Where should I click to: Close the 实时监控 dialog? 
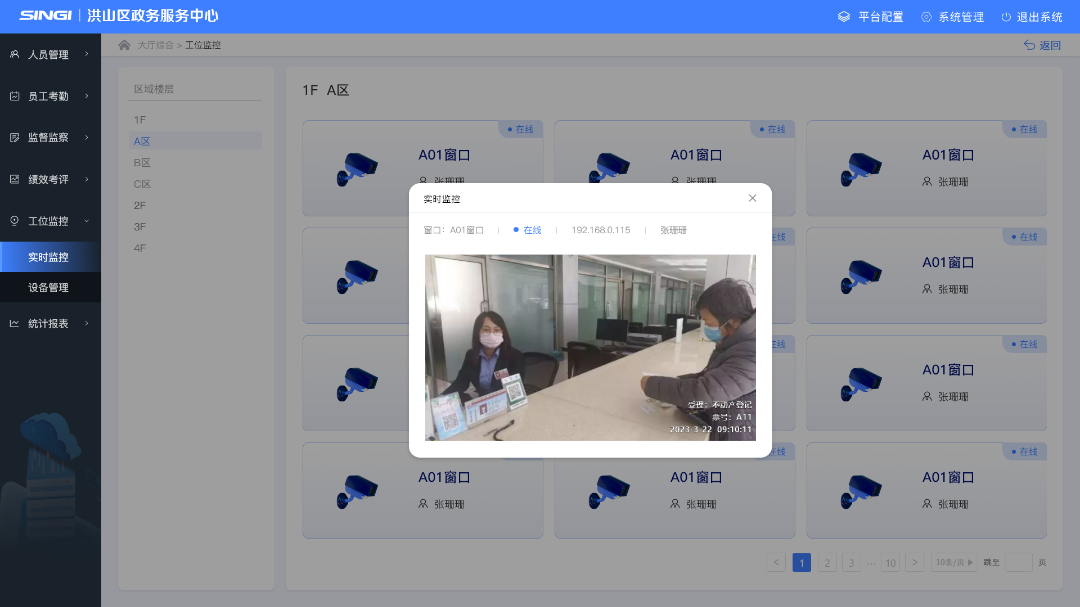click(752, 198)
